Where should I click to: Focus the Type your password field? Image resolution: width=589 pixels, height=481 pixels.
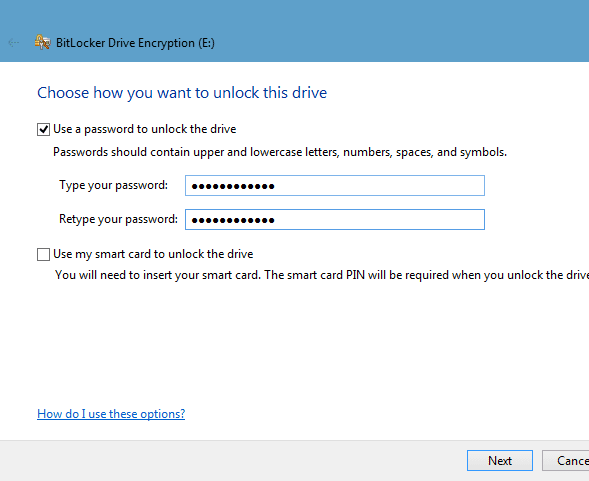[335, 186]
